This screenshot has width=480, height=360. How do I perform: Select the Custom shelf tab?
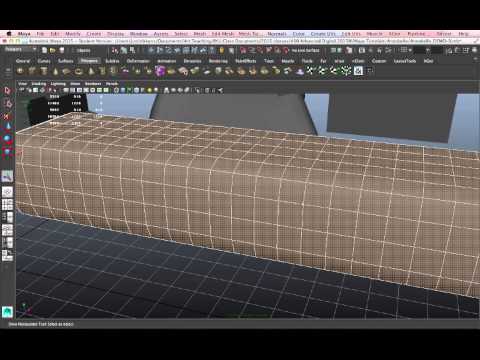point(379,61)
